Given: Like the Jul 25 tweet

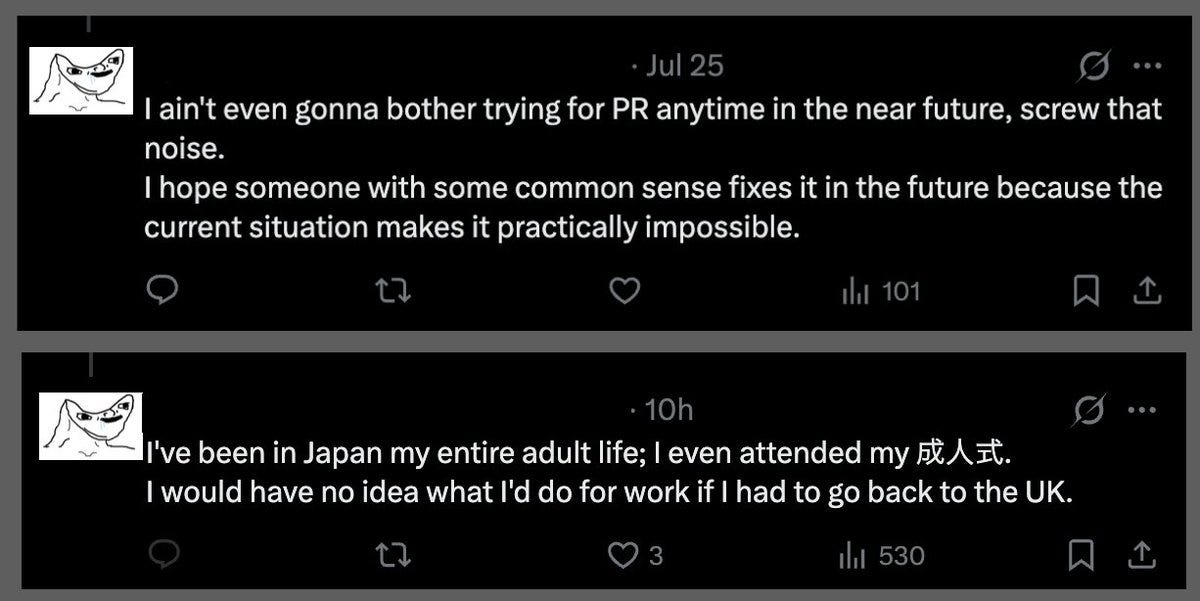Looking at the screenshot, I should pos(625,291).
